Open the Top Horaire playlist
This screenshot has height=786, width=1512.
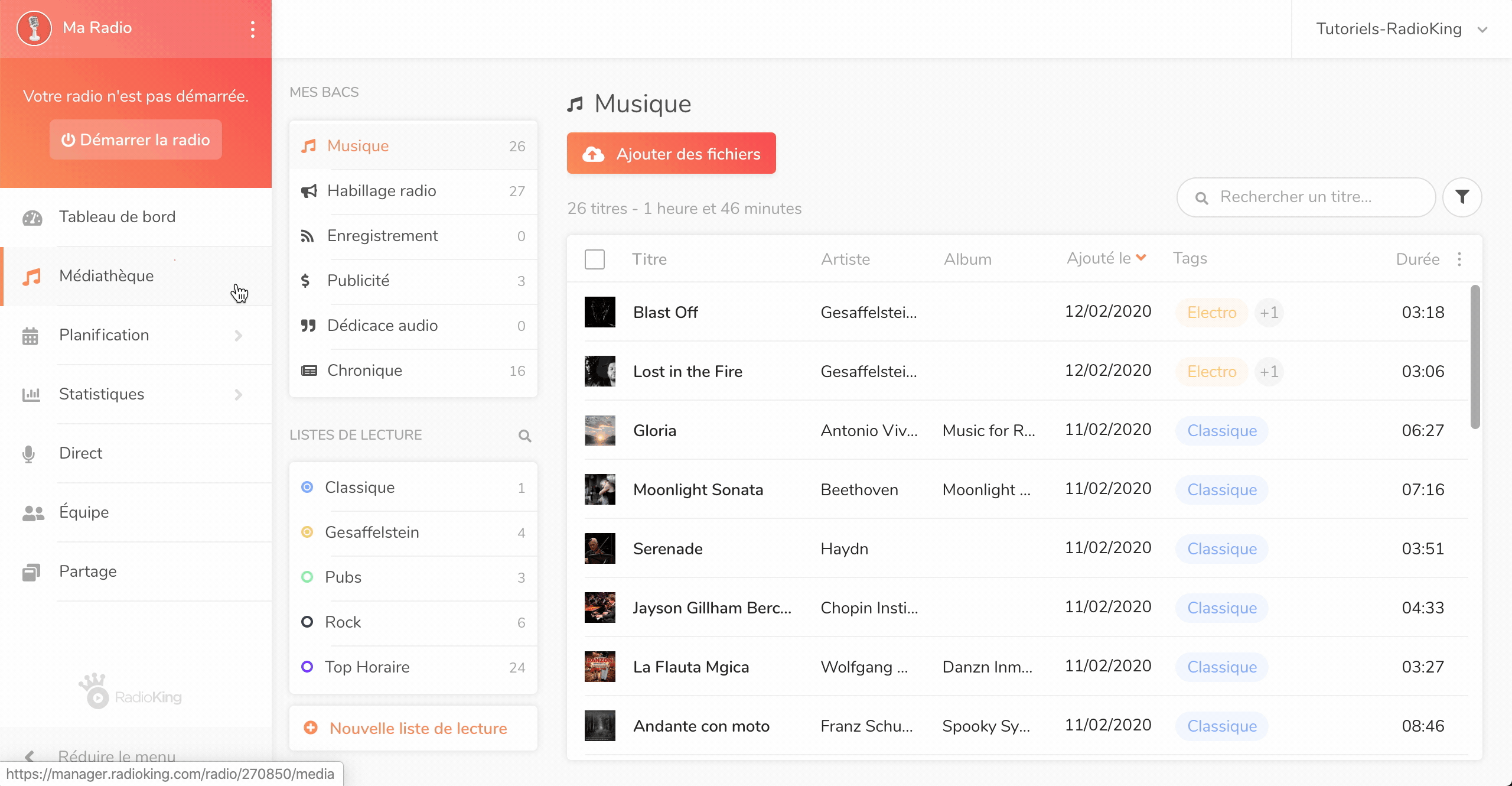(413, 667)
